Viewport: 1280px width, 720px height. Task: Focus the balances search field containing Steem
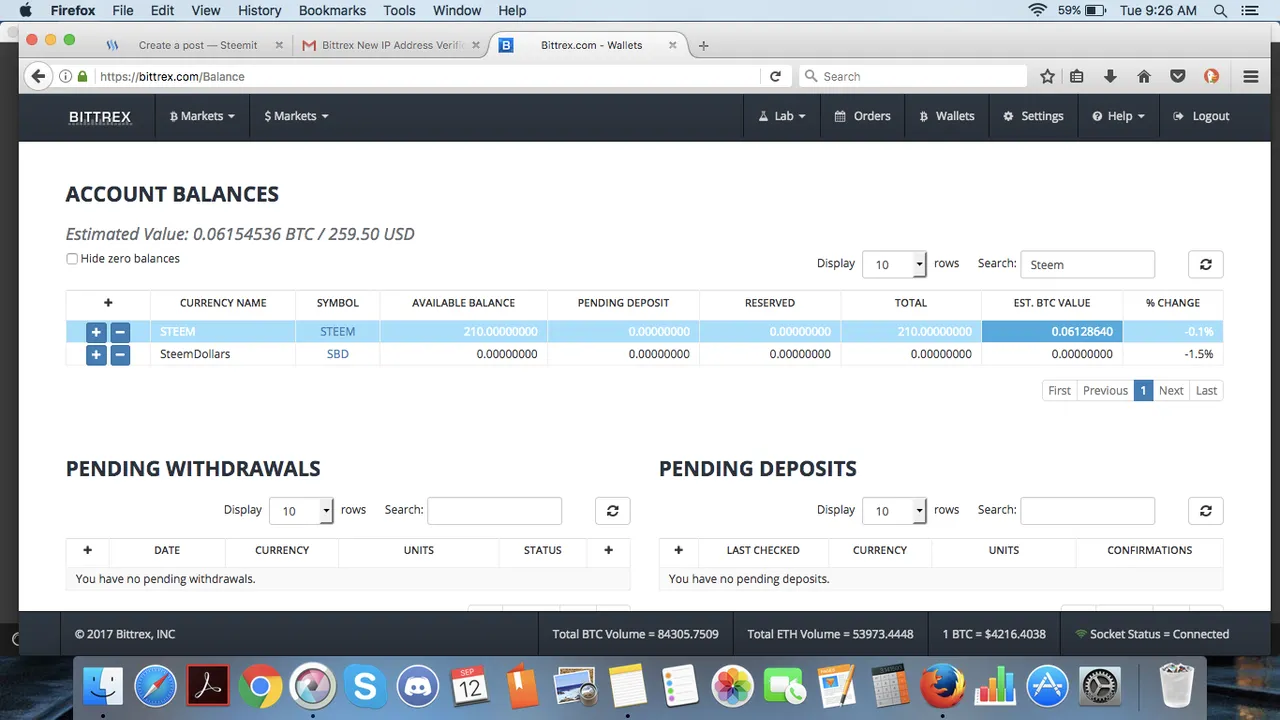[1087, 264]
